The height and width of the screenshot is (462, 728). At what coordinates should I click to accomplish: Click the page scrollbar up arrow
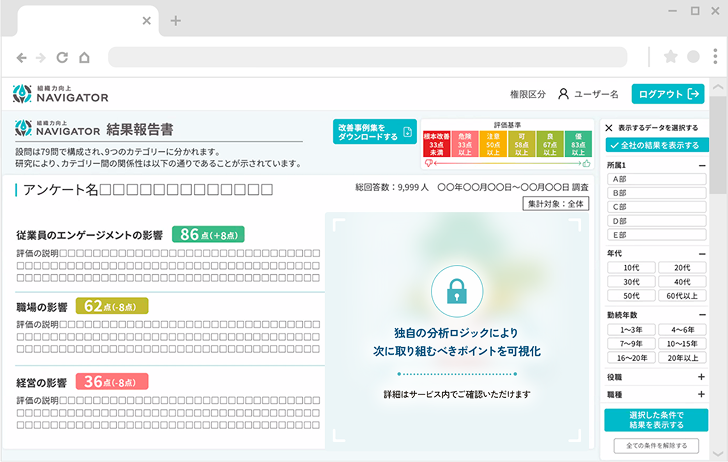[x=718, y=87]
